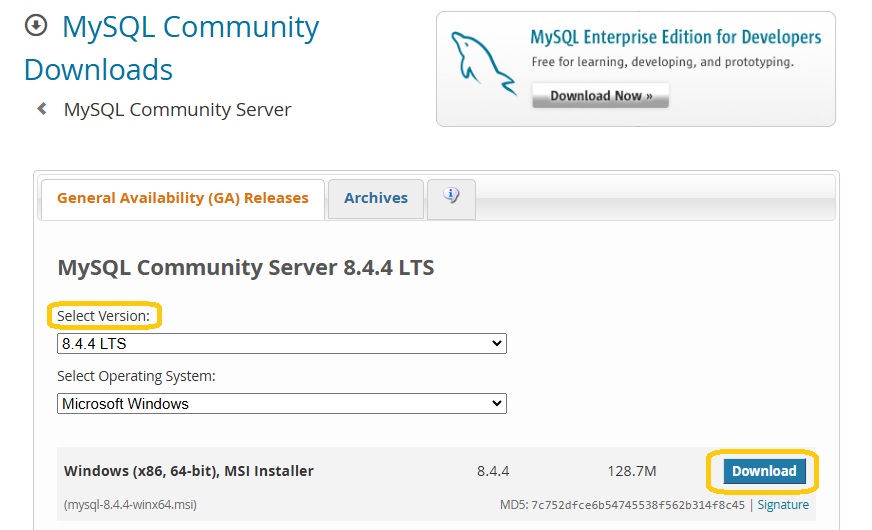This screenshot has height=530, width=872.
Task: Open the Signature link beside the MD5
Action: click(783, 504)
